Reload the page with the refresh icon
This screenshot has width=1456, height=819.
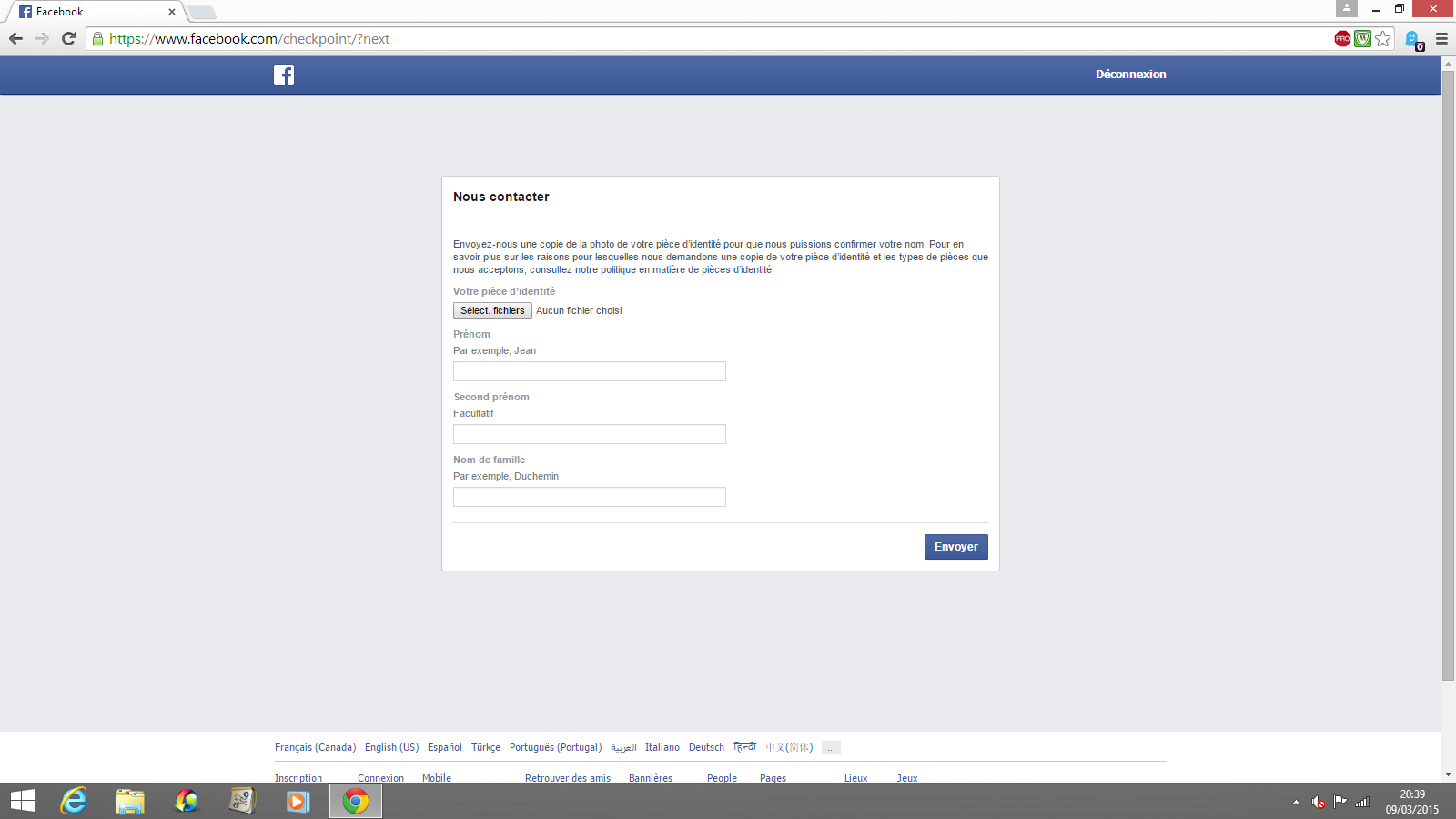(68, 38)
